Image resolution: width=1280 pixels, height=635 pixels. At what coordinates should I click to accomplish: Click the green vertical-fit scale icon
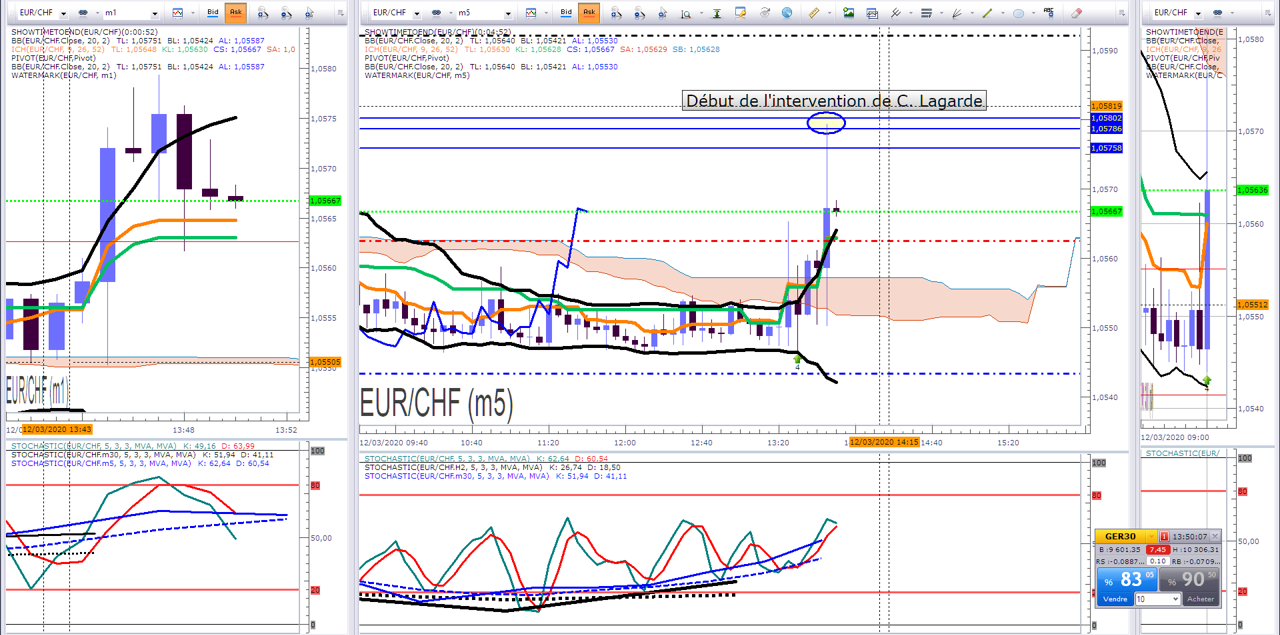click(717, 13)
